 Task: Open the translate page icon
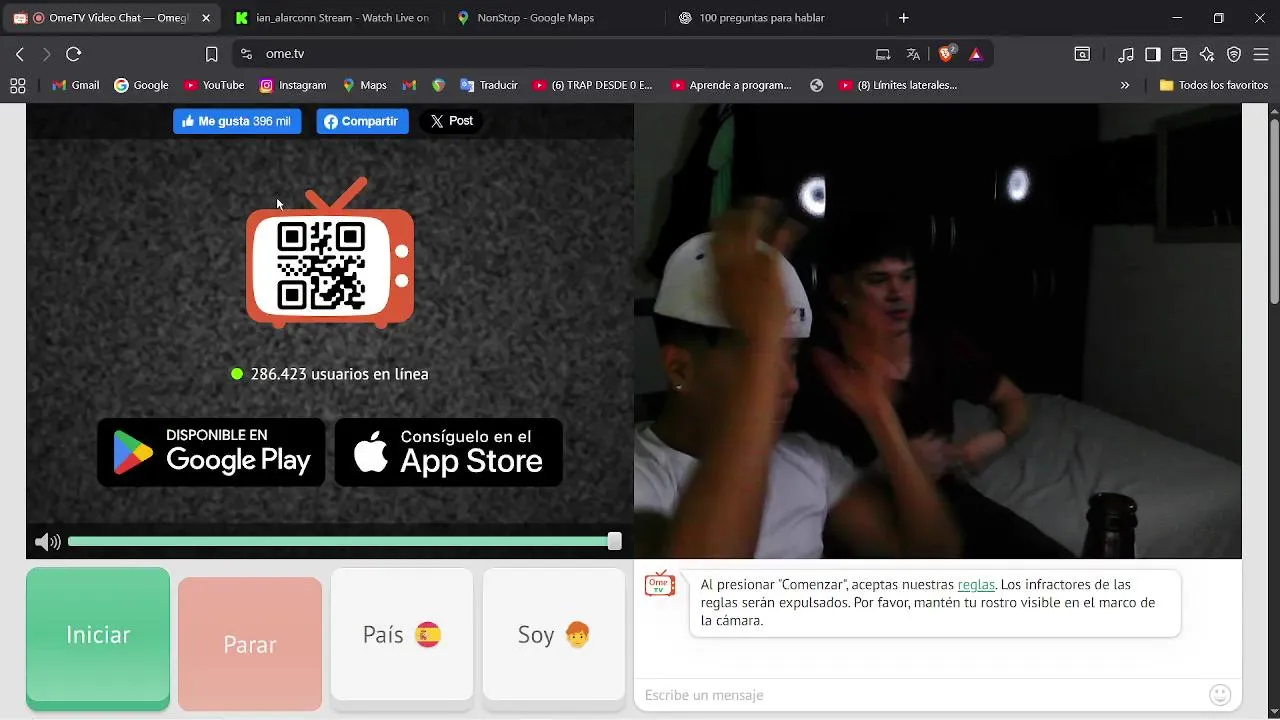pyautogui.click(x=913, y=54)
